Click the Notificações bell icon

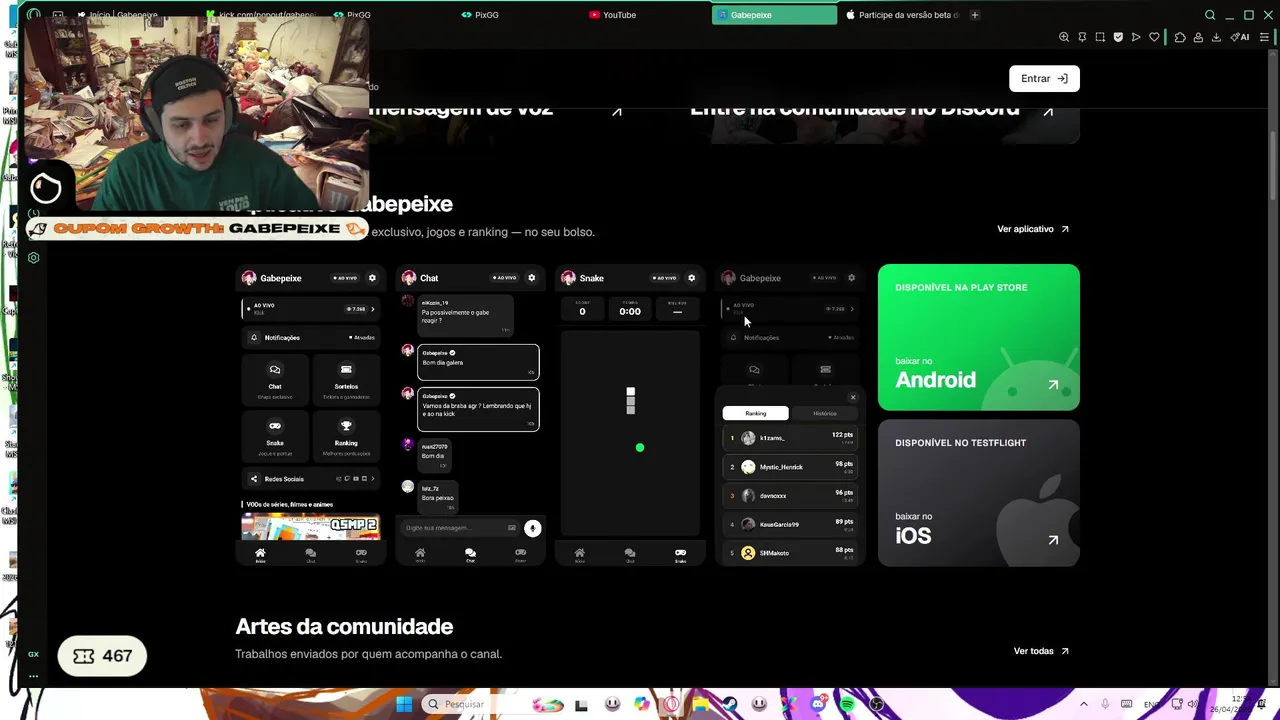click(254, 338)
